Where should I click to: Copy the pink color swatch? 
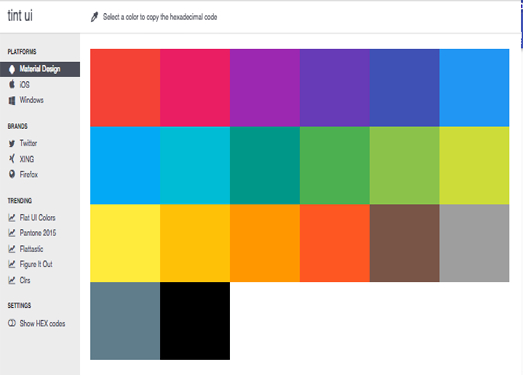tap(195, 88)
